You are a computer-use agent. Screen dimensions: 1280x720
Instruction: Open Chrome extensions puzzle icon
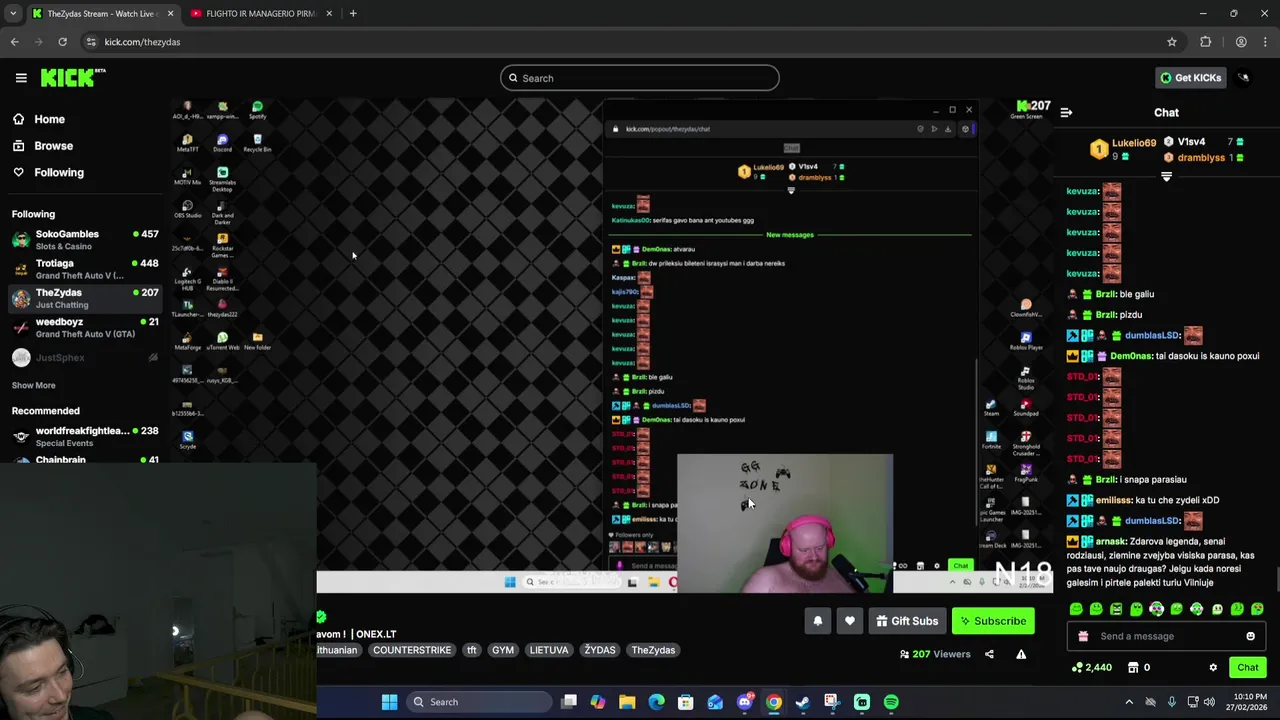tap(1206, 42)
